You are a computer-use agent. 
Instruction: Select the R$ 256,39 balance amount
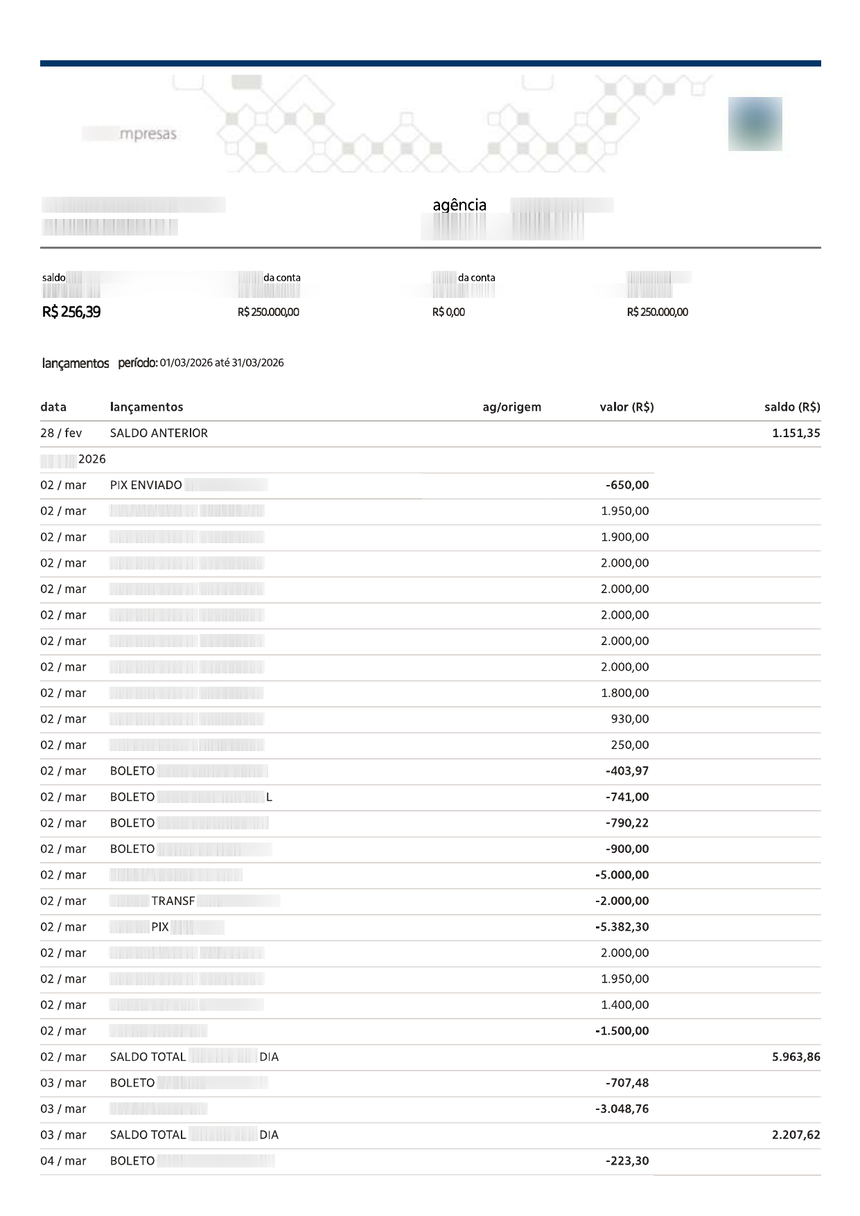coord(71,312)
